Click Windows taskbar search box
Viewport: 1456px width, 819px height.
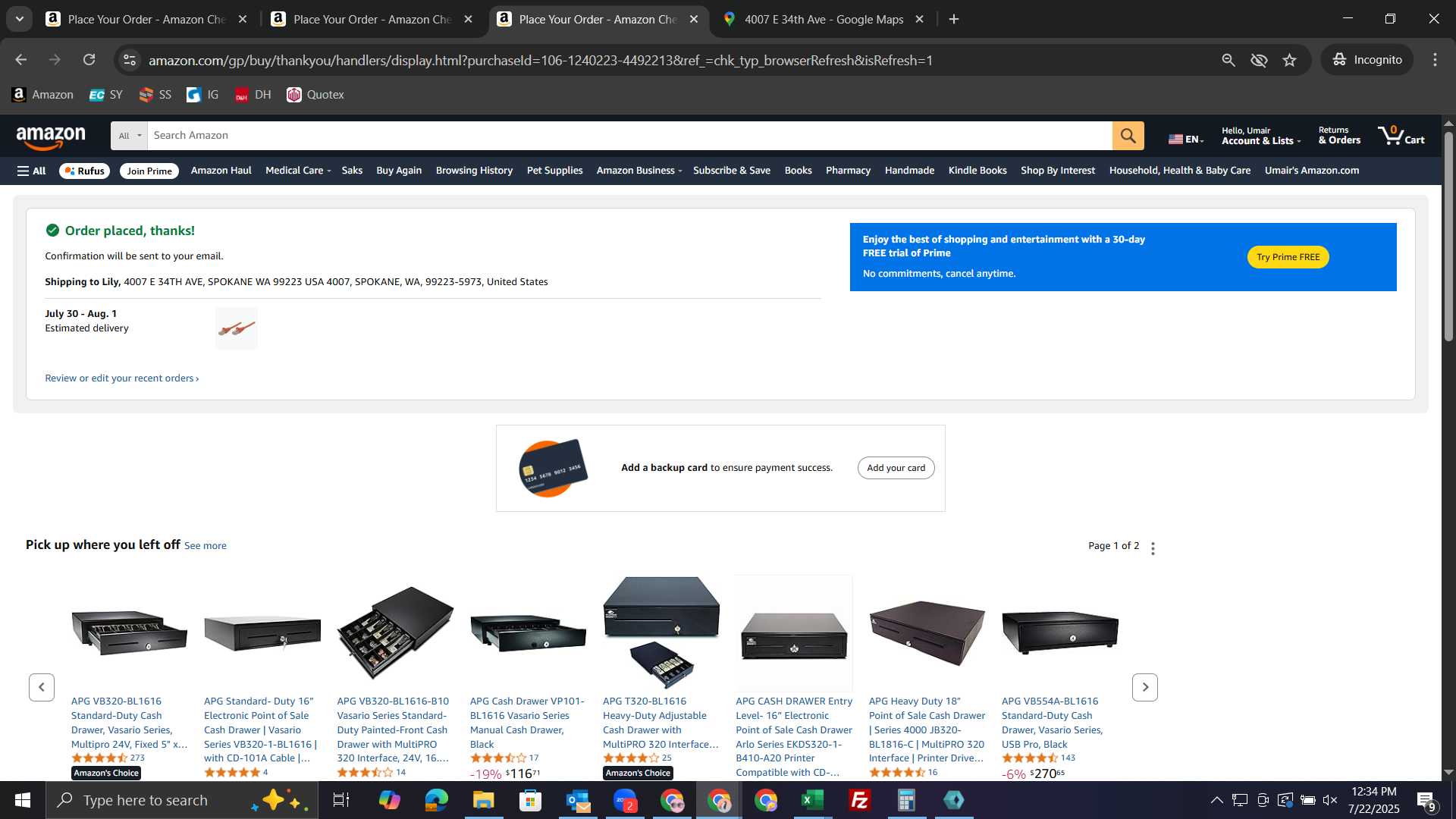tap(182, 800)
